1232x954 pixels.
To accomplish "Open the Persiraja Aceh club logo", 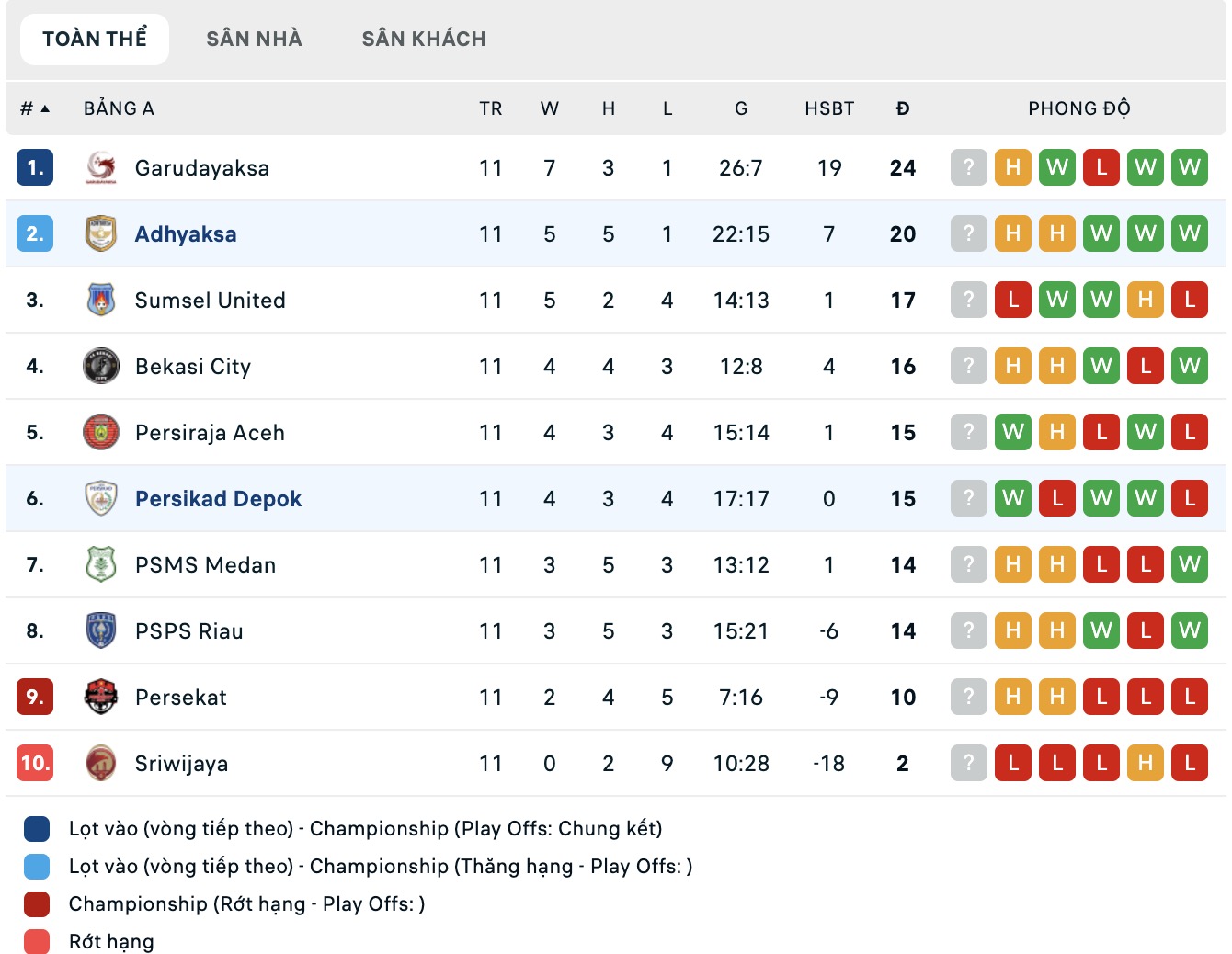I will 100,432.
